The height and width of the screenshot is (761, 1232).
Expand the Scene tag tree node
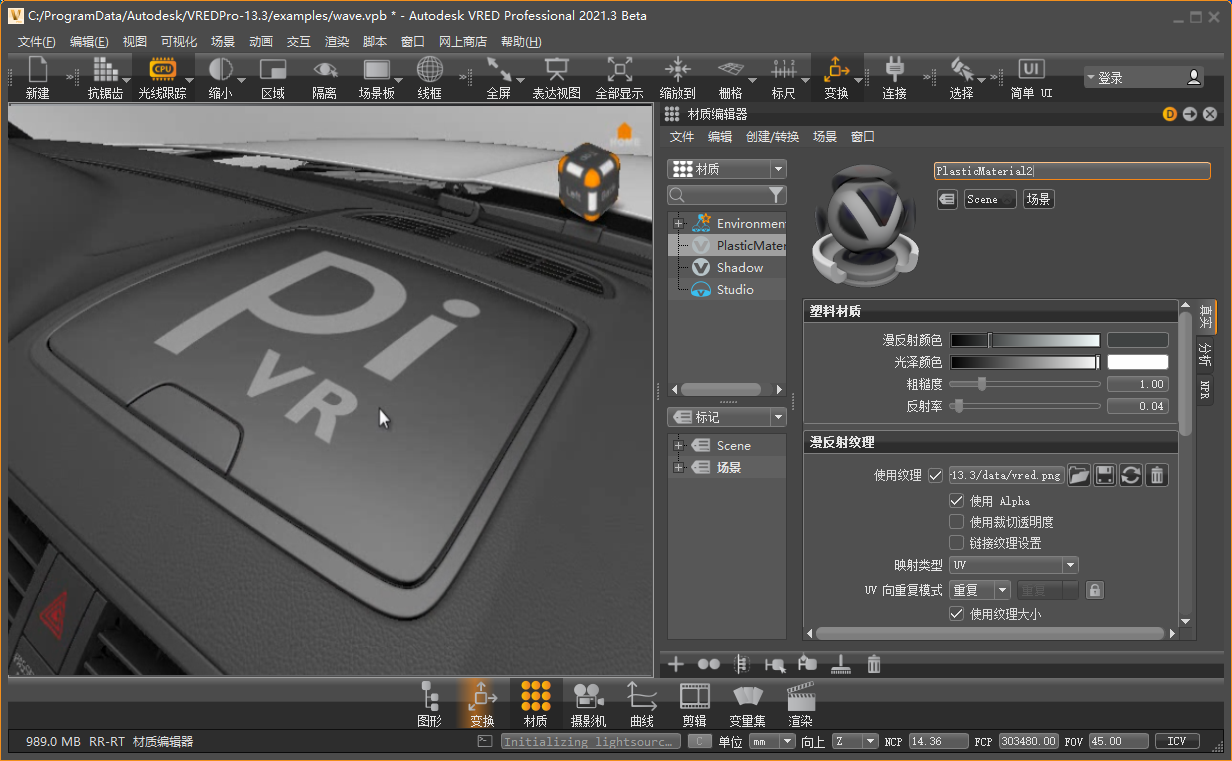(x=678, y=445)
